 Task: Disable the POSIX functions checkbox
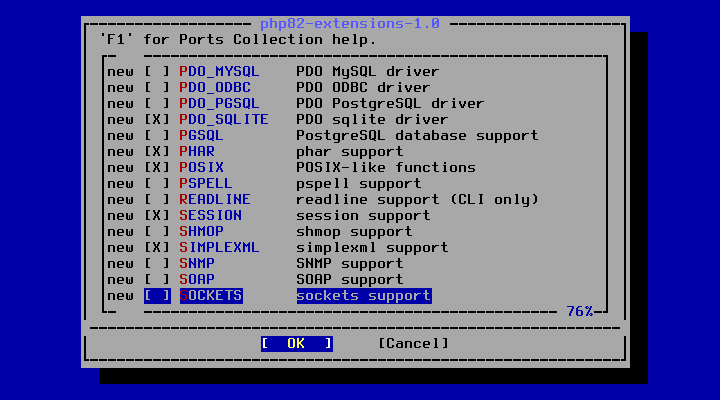point(157,168)
